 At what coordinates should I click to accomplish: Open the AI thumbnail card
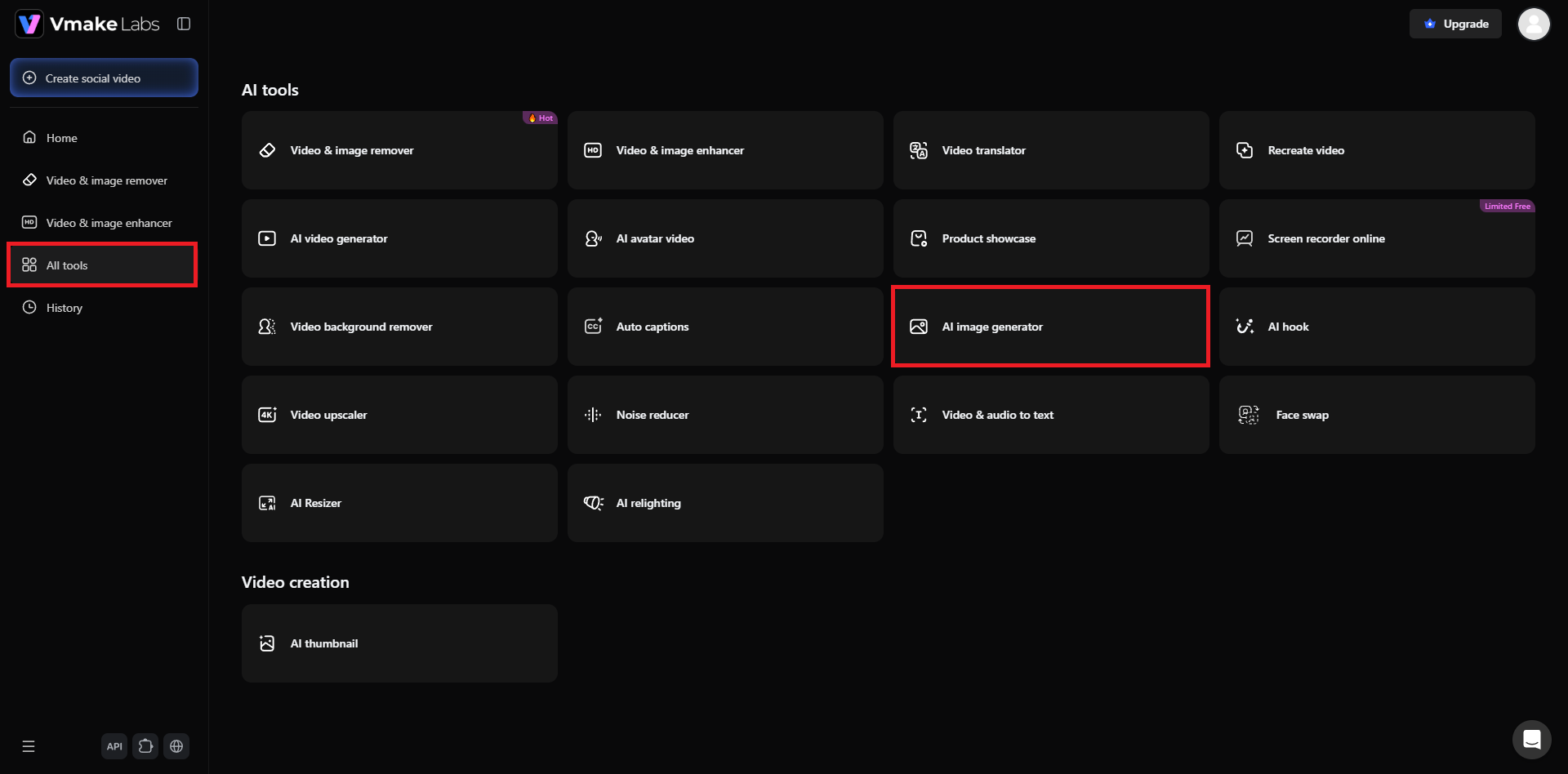(x=399, y=643)
